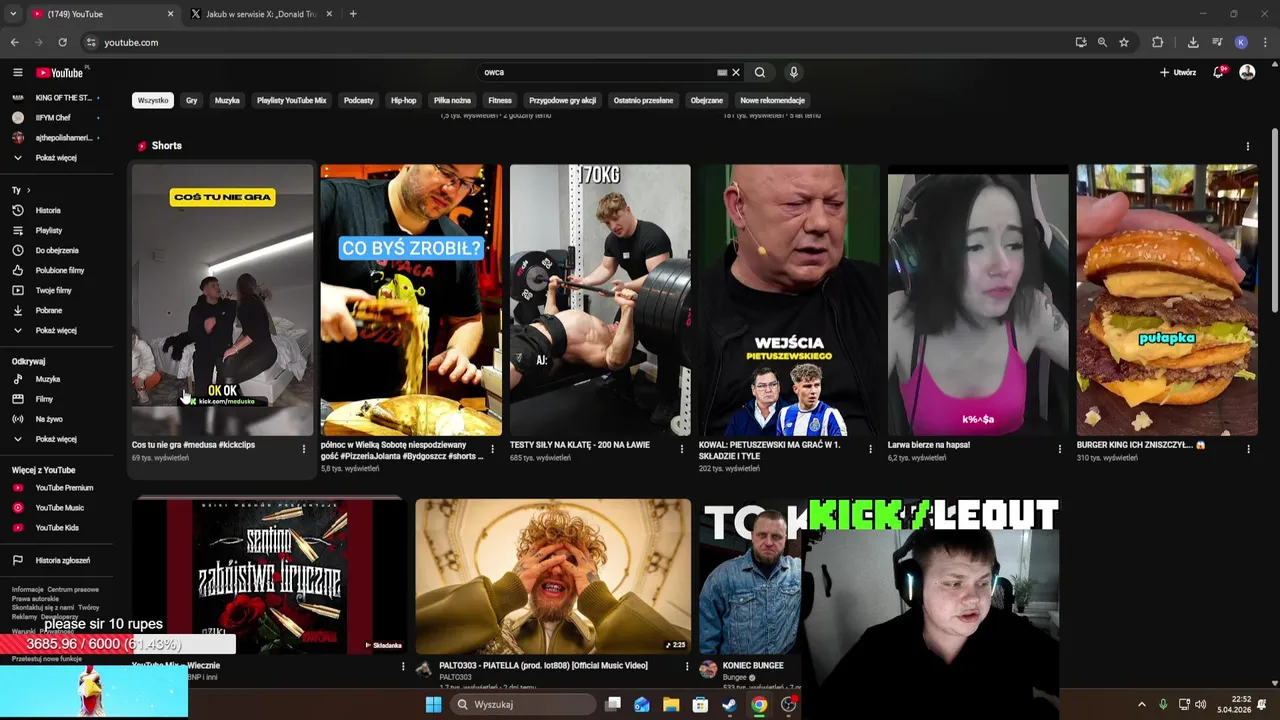Open Historia in the sidebar
This screenshot has width=1280, height=720.
(48, 210)
